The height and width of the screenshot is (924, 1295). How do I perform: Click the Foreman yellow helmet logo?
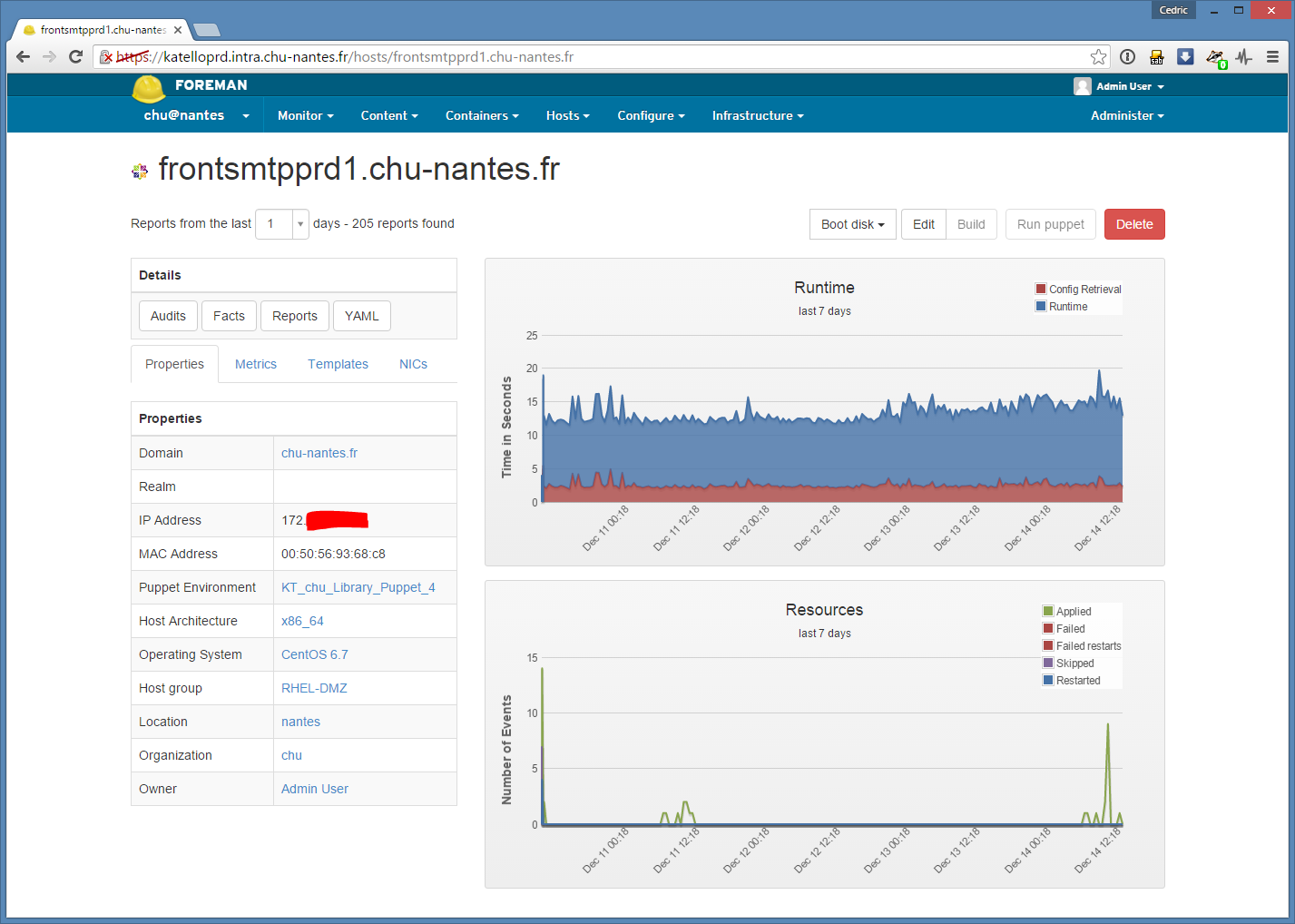pyautogui.click(x=149, y=88)
